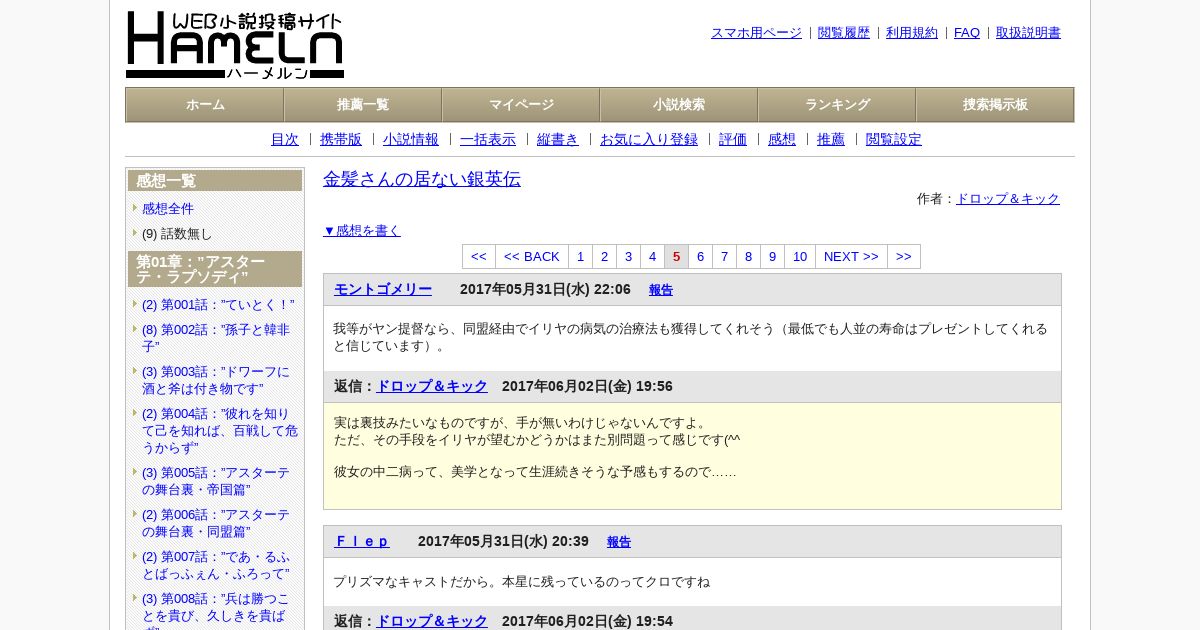Image resolution: width=1200 pixels, height=630 pixels.
Task: Go to page 9
Action: (x=772, y=256)
